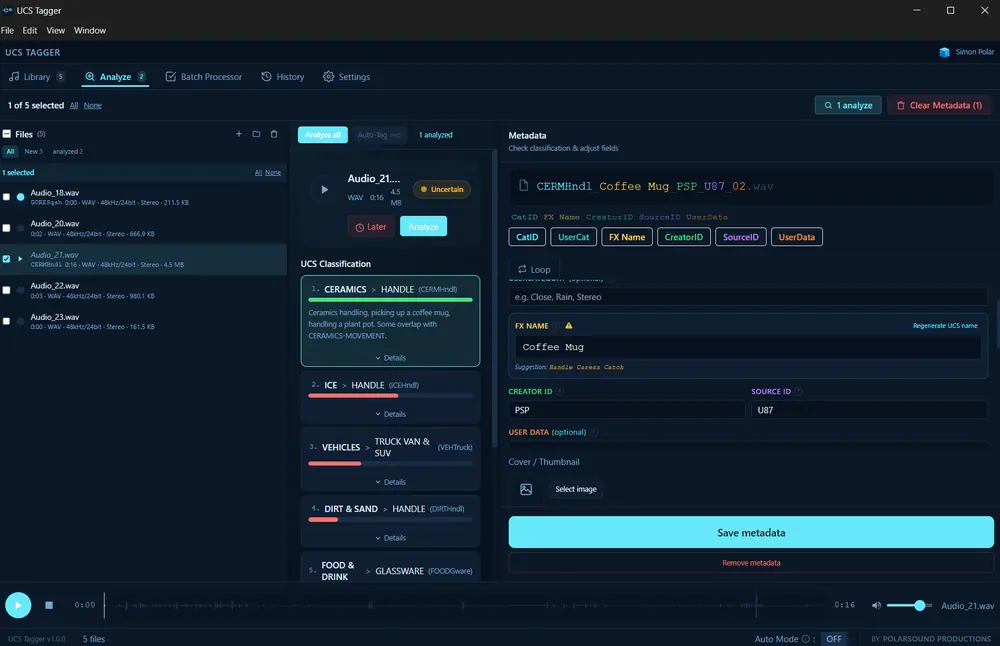The image size is (1000, 646).
Task: Toggle the Loop button
Action: [534, 269]
